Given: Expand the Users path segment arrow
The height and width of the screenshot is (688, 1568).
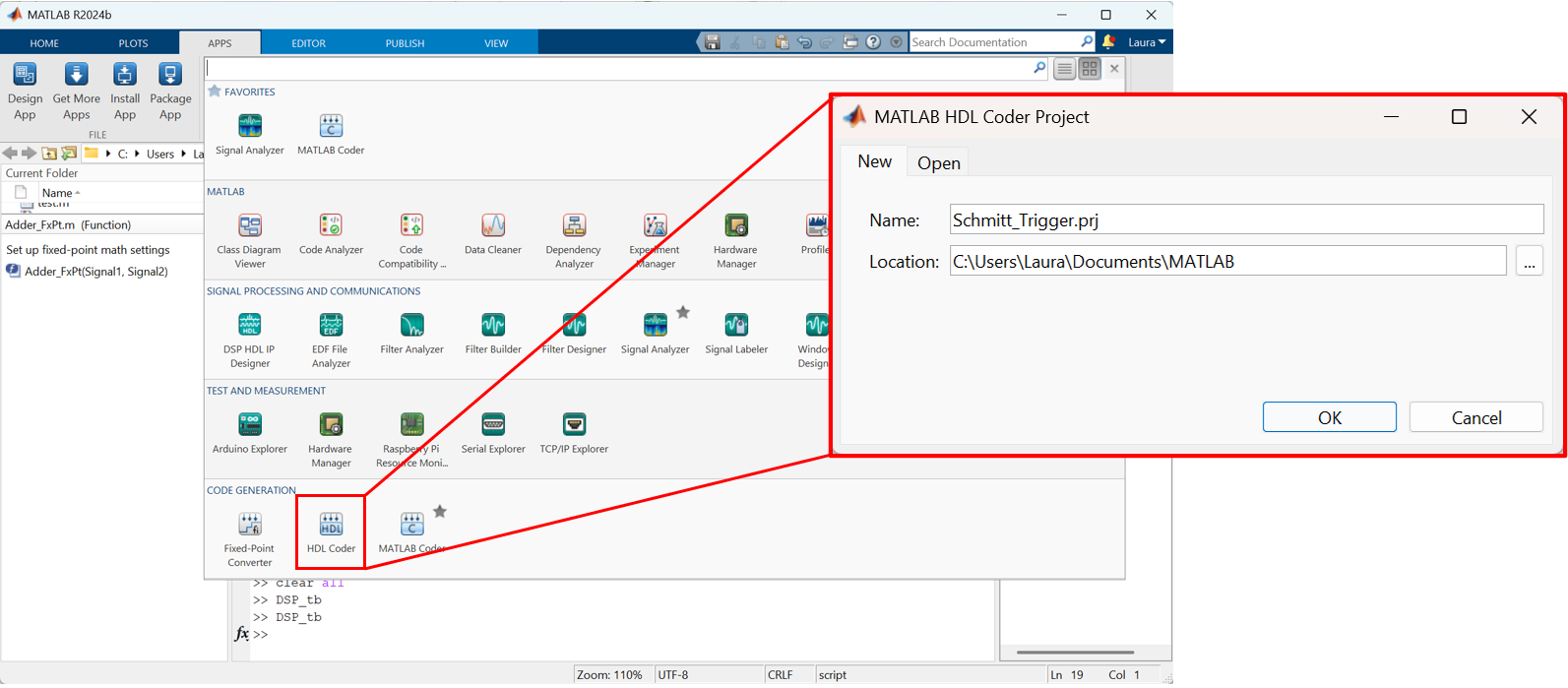Looking at the screenshot, I should coord(183,154).
